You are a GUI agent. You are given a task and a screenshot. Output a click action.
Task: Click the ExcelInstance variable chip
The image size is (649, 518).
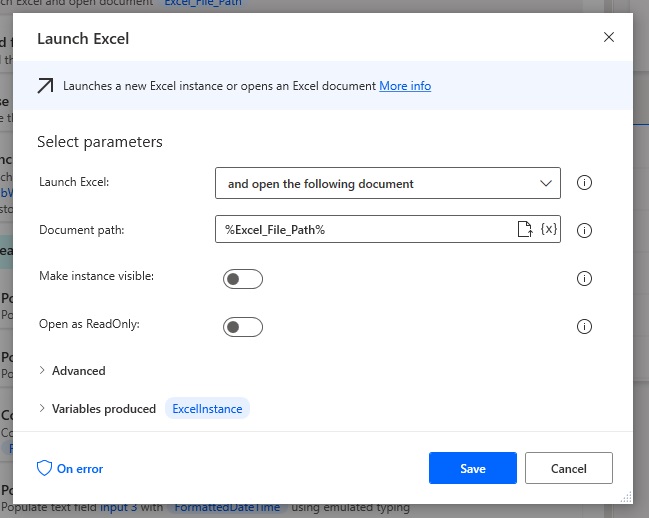207,409
